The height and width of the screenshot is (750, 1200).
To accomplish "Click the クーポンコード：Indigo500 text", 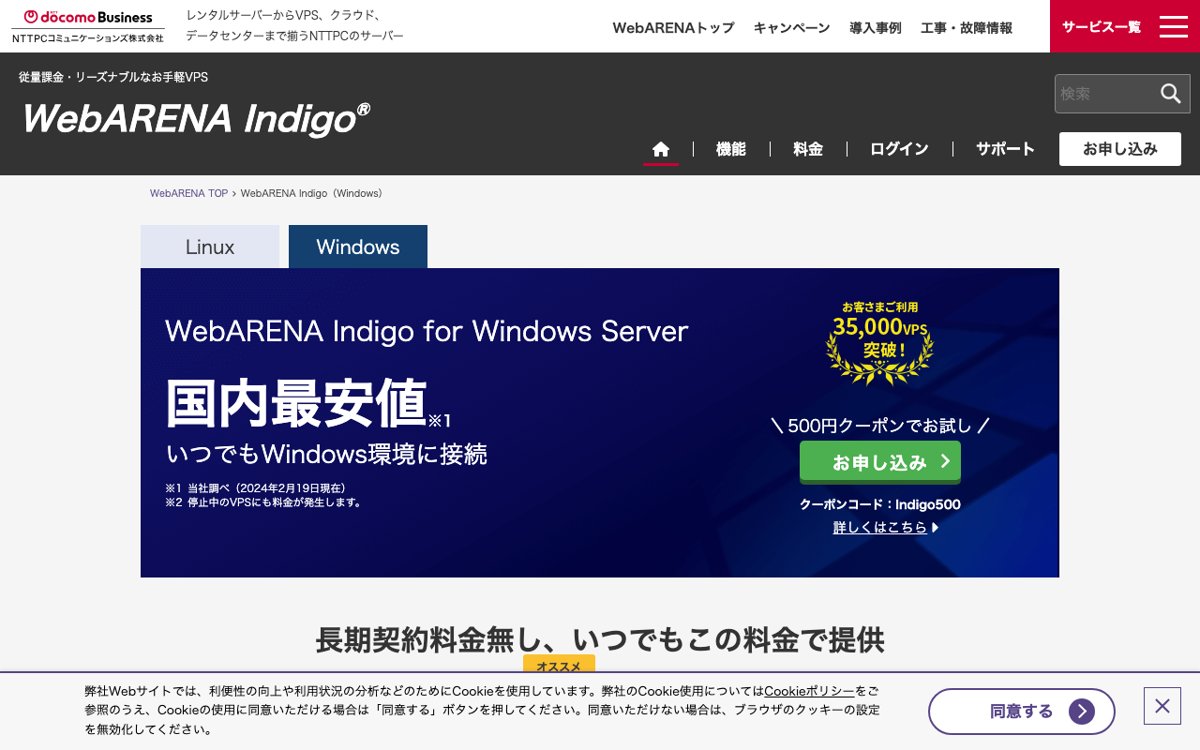I will click(x=880, y=504).
